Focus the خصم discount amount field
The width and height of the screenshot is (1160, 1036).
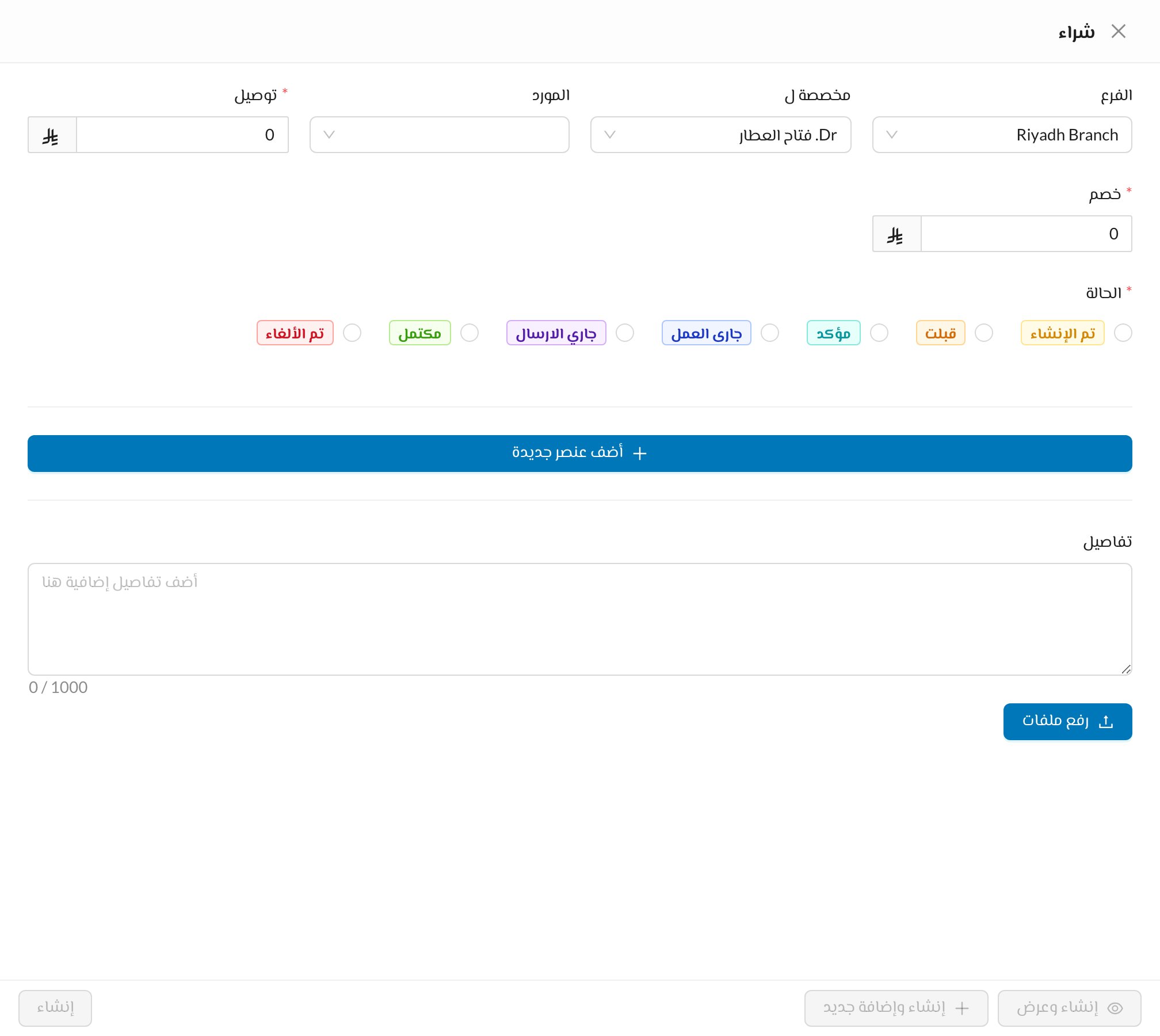(x=1027, y=234)
